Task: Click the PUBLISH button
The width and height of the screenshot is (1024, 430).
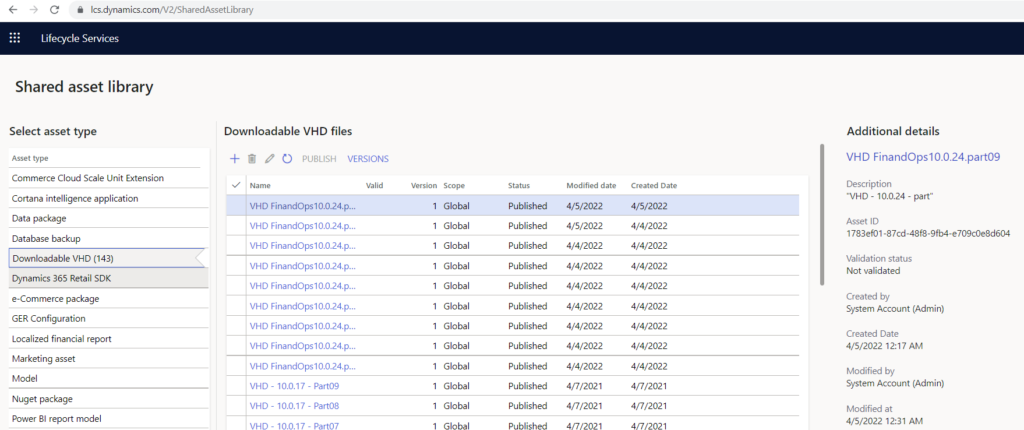Action: click(319, 159)
